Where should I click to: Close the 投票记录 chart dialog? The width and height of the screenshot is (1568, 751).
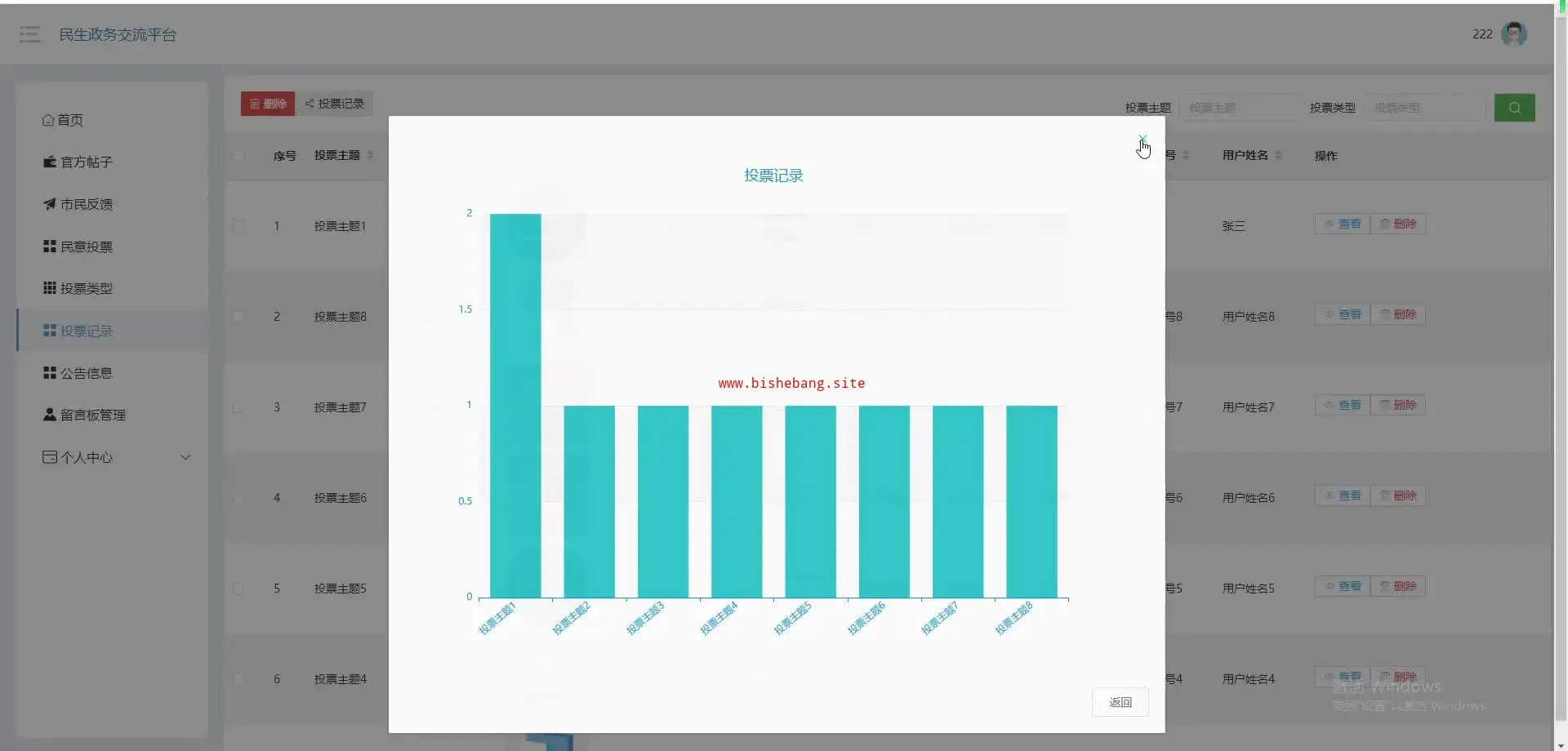pos(1142,140)
